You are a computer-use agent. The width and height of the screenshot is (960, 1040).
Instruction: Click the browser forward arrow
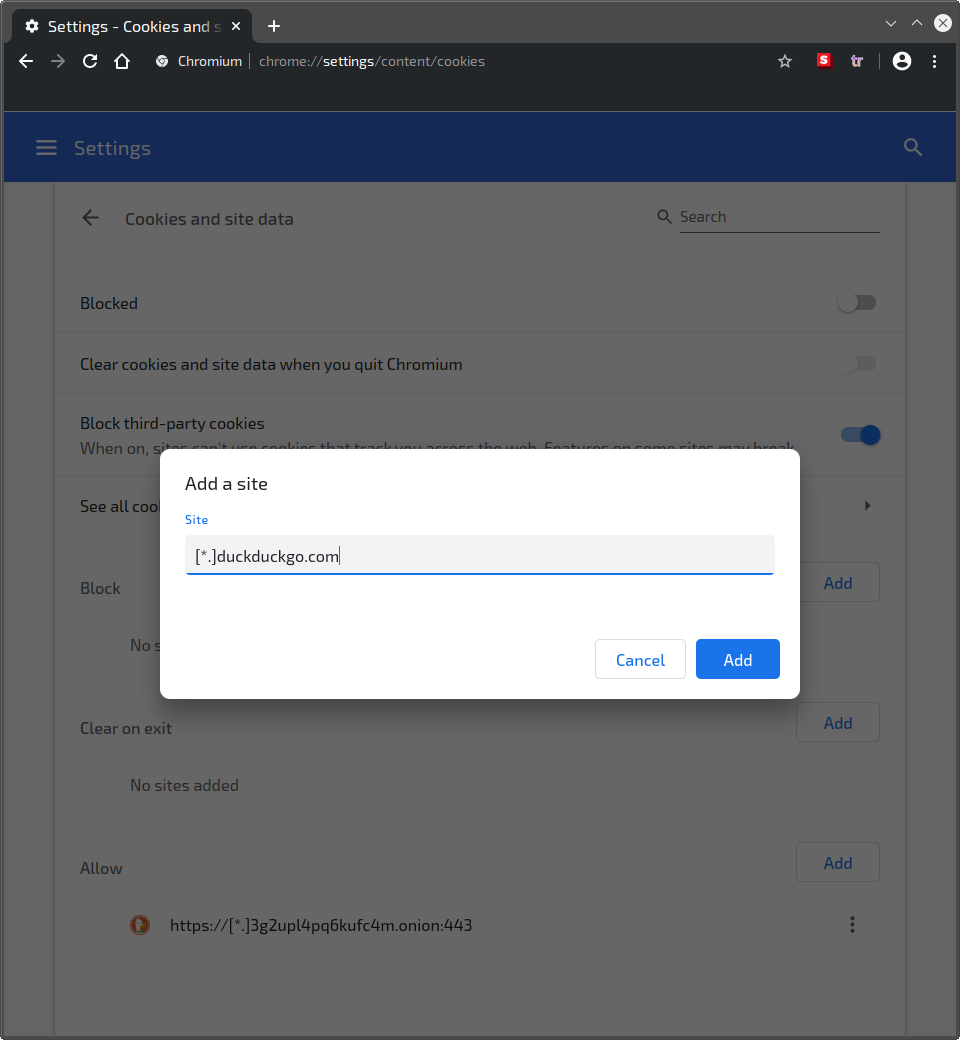coord(58,62)
